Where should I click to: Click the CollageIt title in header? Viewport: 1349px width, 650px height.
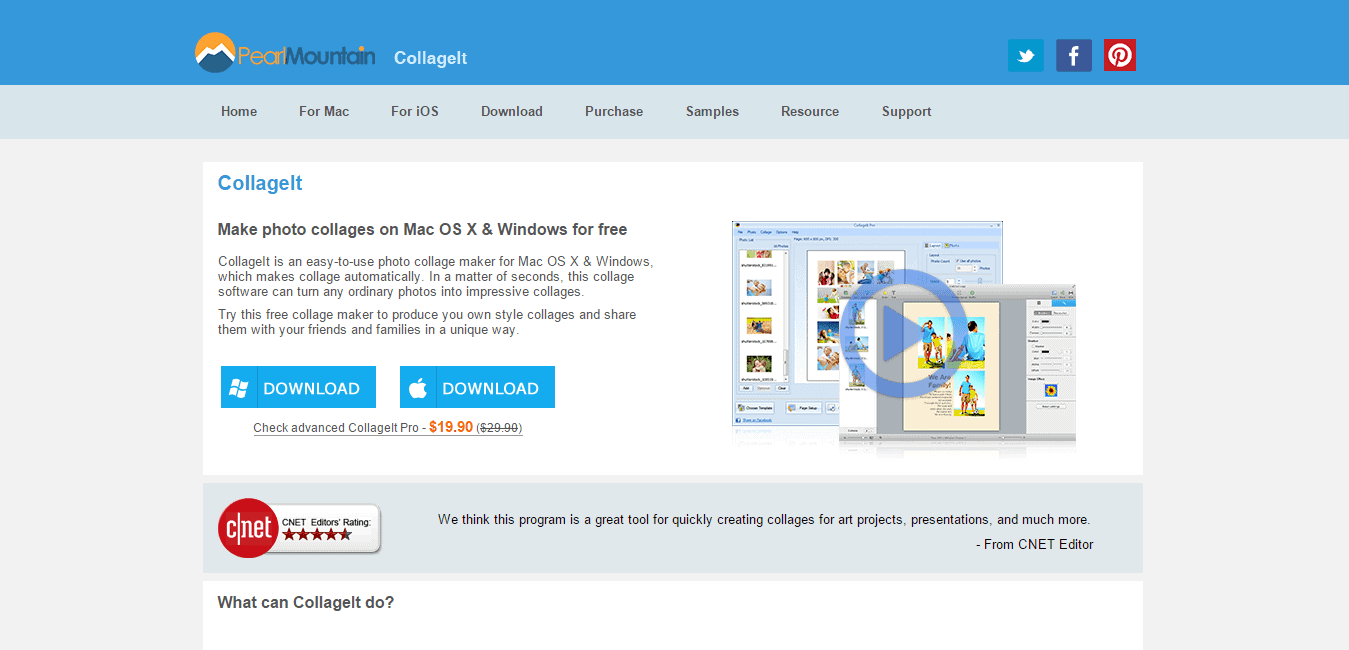click(430, 58)
